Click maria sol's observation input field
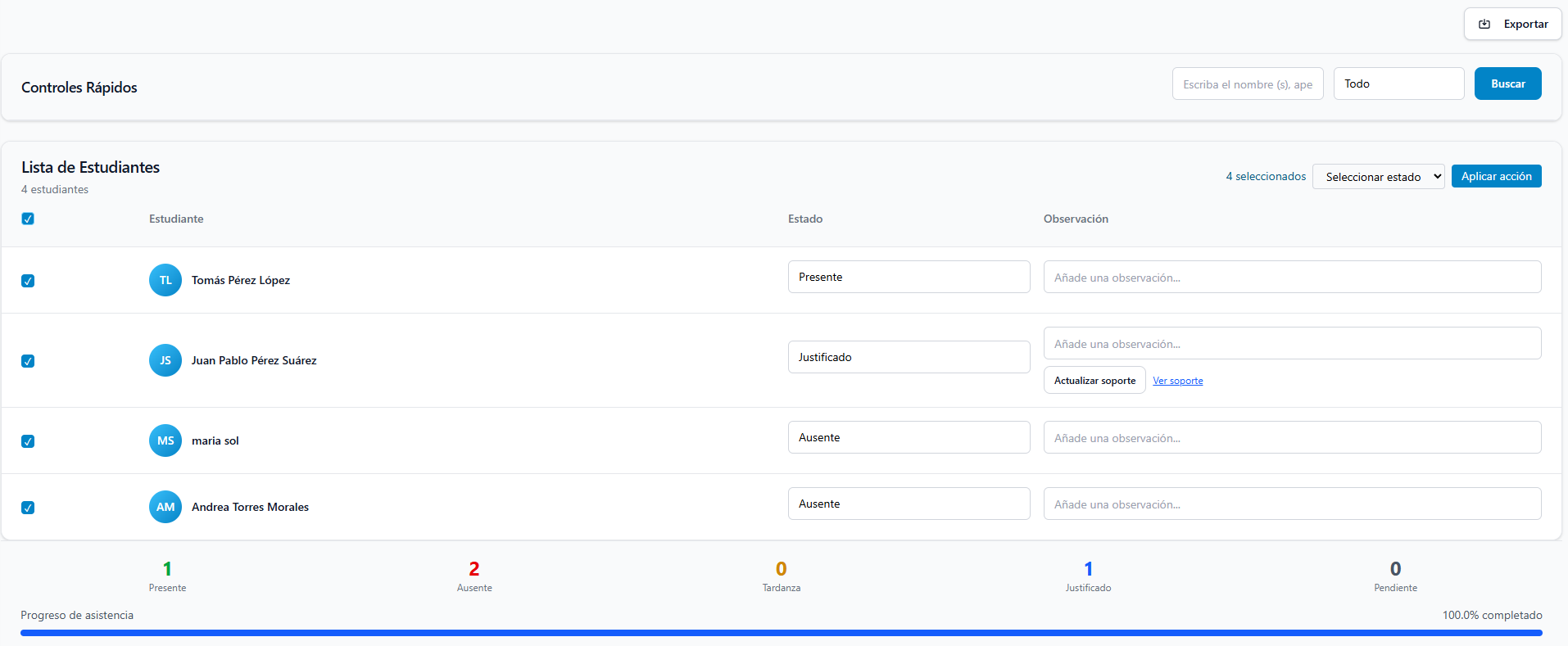 click(1292, 437)
